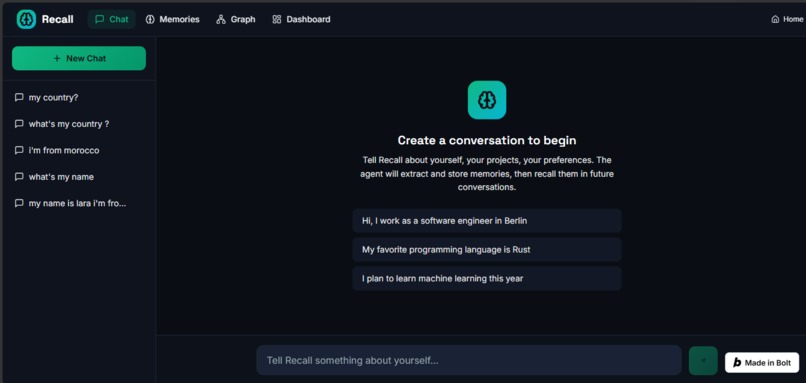Focus the Tell Recall message input field
Screen dimensions: 806x383
469,360
